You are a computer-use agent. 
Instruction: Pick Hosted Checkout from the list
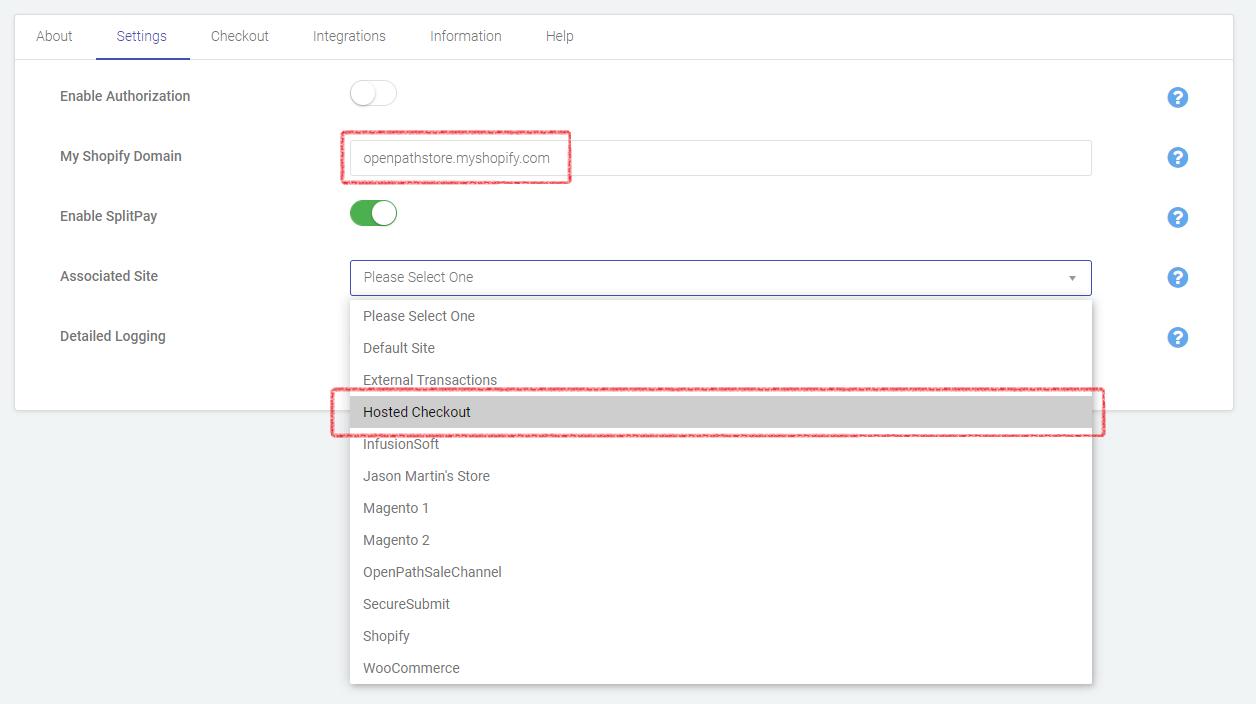point(720,412)
